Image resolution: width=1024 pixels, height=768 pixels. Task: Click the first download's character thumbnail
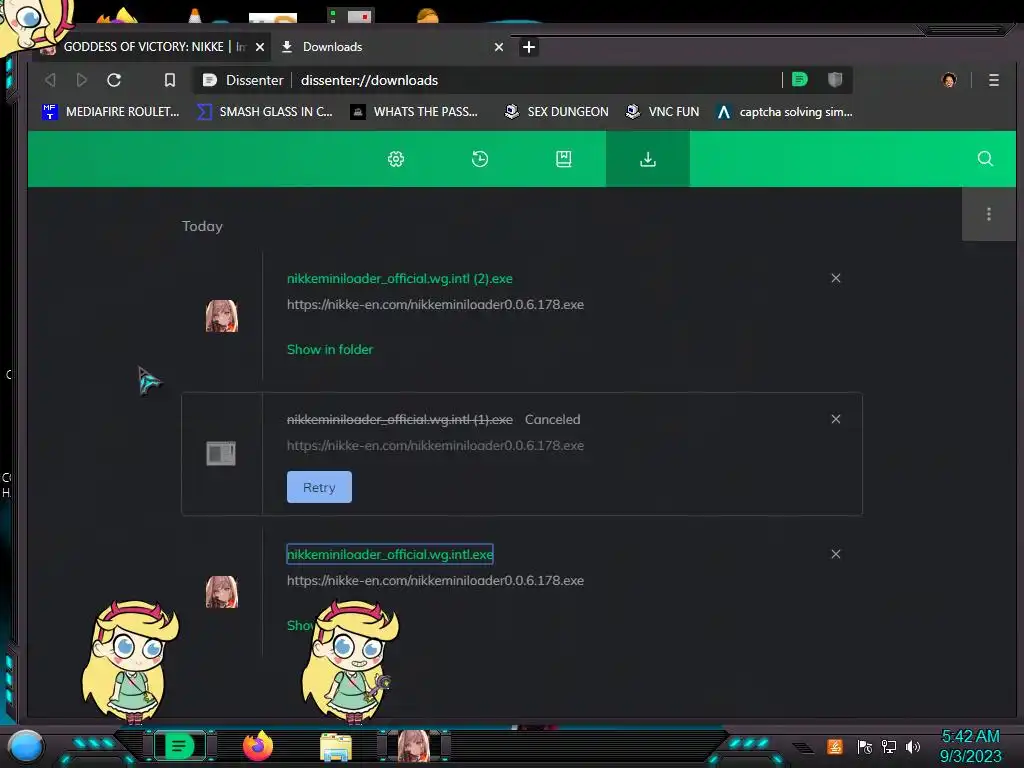click(x=222, y=316)
